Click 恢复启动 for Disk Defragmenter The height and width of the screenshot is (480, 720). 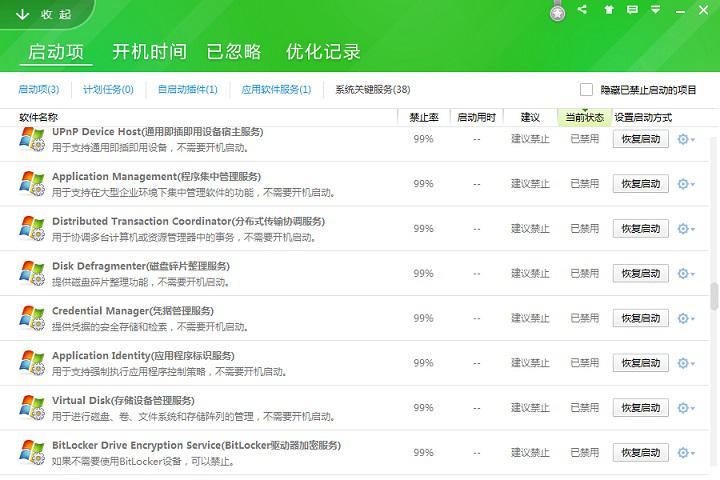641,273
